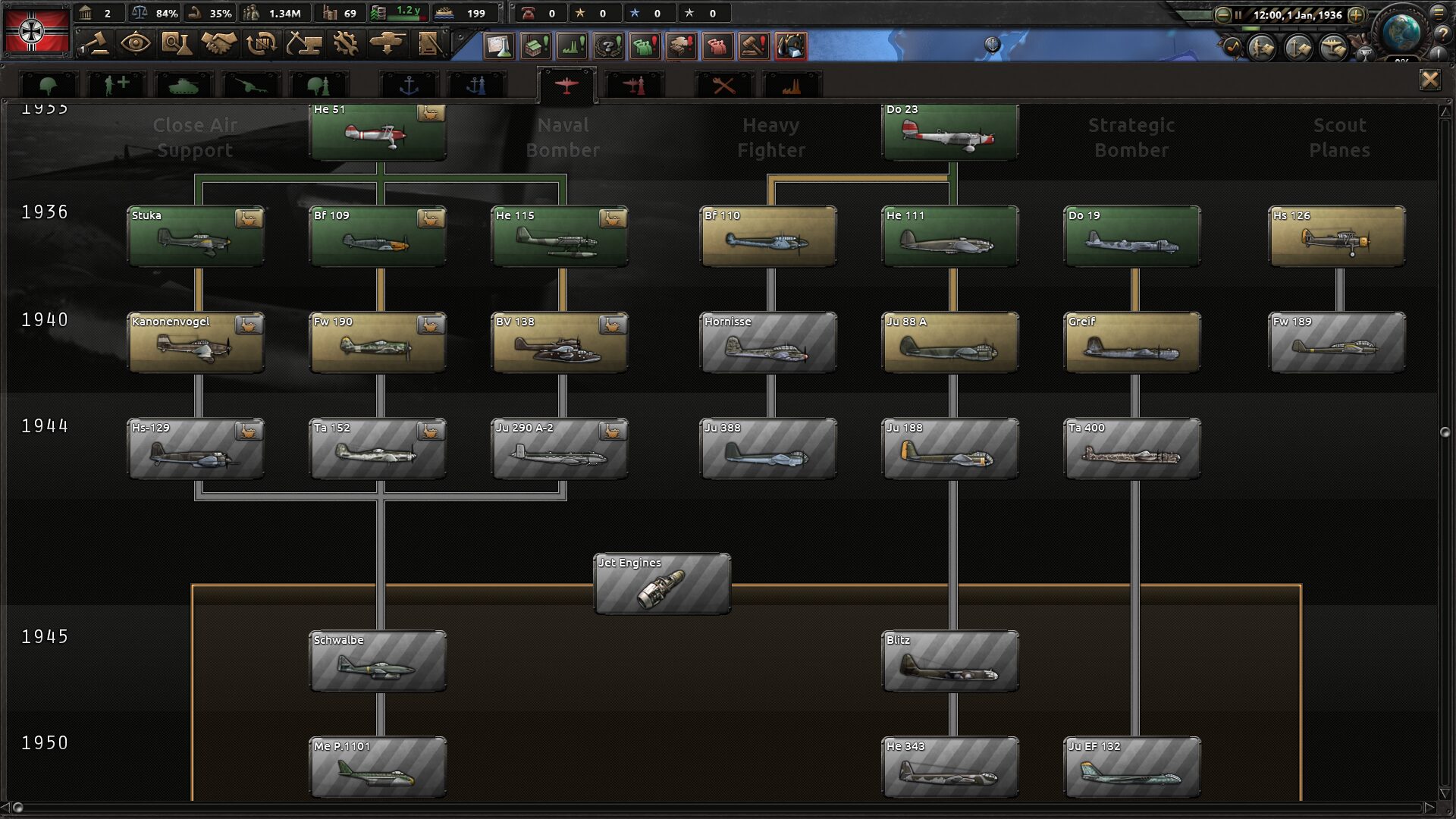Open the Intelligence agency eye icon
This screenshot has height=819, width=1456.
(x=135, y=43)
